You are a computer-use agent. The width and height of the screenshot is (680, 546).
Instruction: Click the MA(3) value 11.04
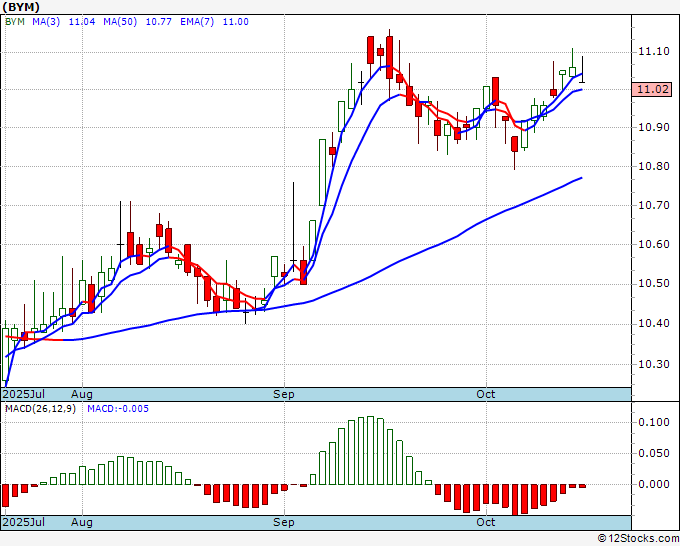pos(82,22)
